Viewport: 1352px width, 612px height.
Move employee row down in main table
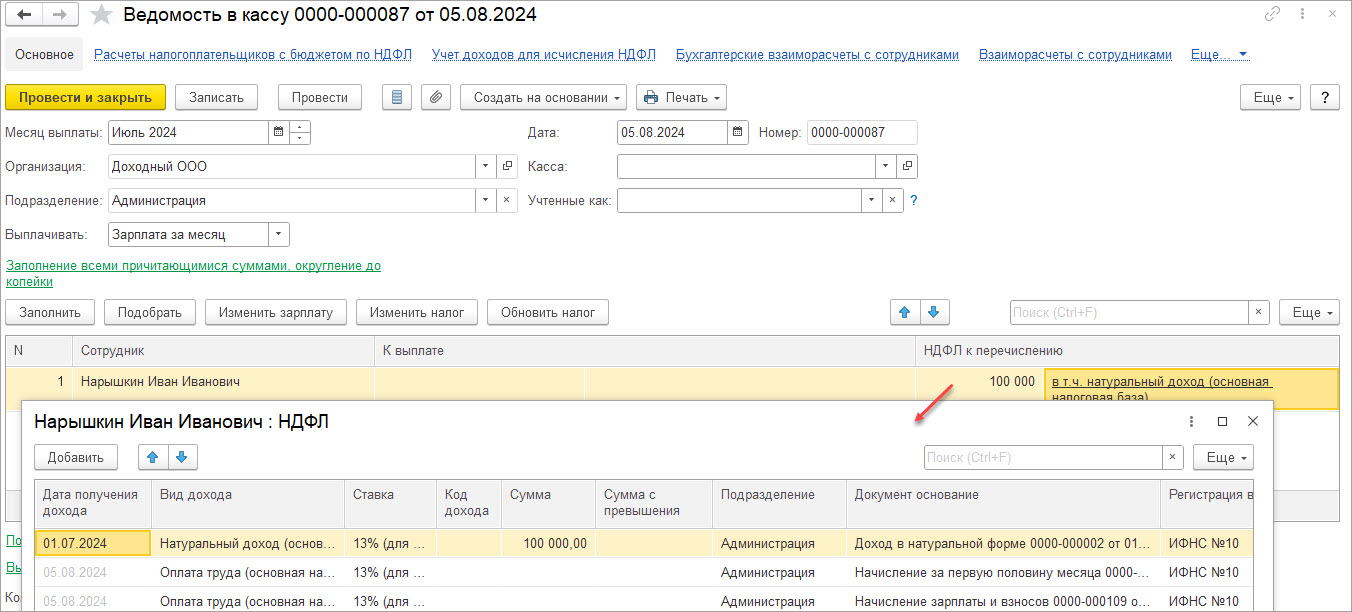[x=934, y=312]
